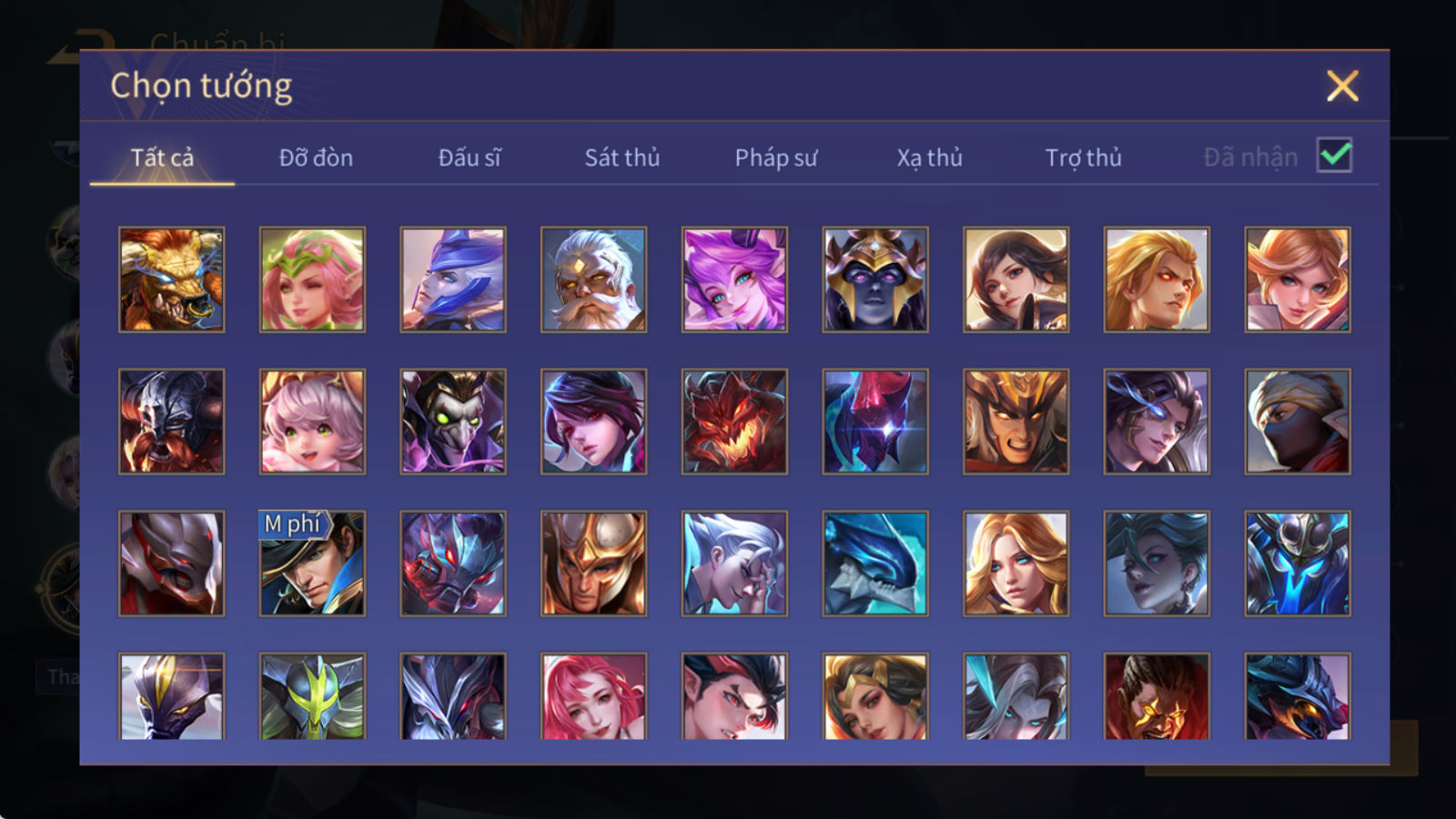Switch to the 'Đỡ đòn' tab
The width and height of the screenshot is (1456, 819).
coord(316,157)
